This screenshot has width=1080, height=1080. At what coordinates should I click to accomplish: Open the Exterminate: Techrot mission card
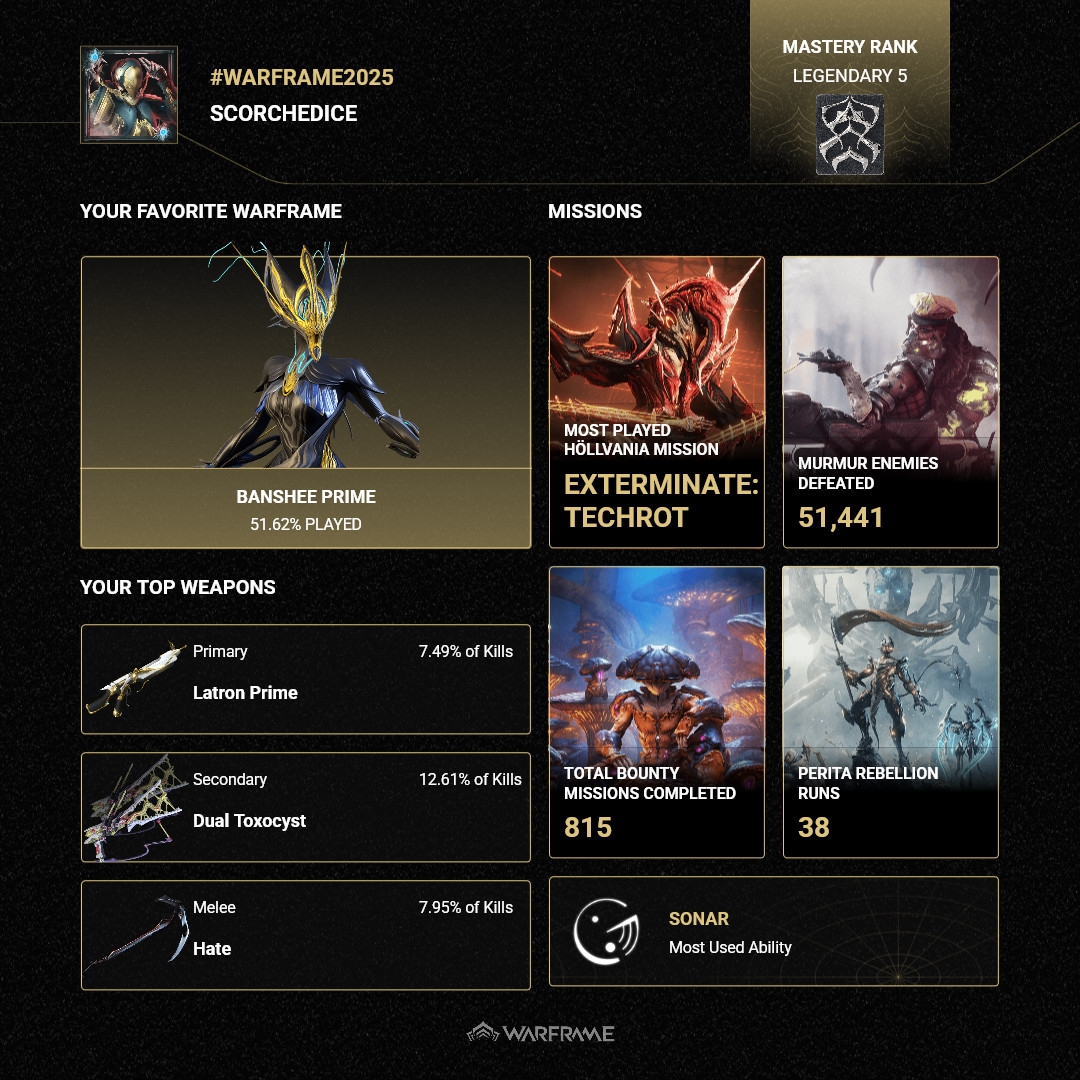tap(656, 402)
